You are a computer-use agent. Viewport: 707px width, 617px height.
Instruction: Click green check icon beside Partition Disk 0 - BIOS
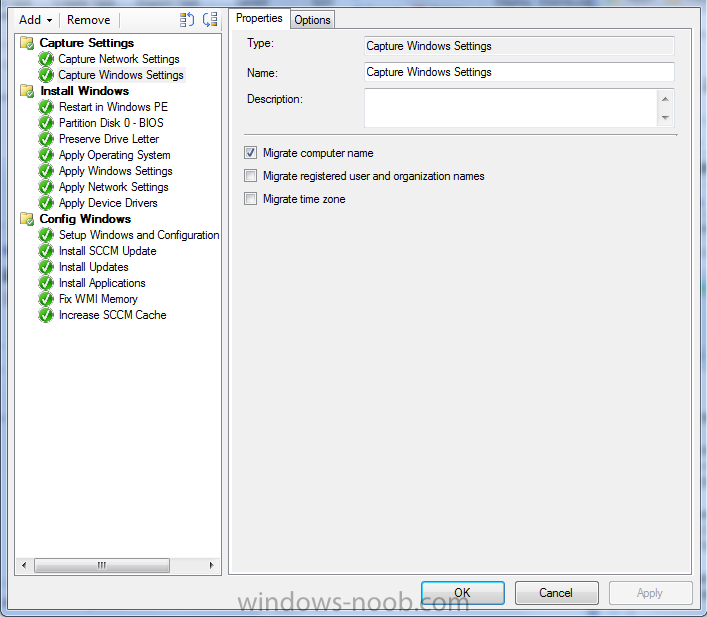coord(45,123)
